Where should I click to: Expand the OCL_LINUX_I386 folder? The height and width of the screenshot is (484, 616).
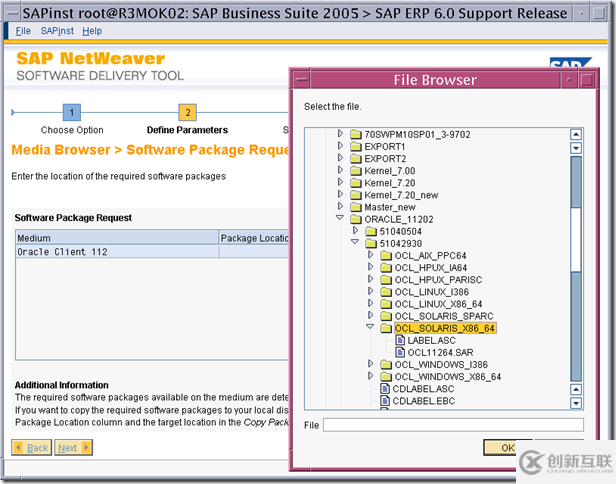(x=370, y=292)
